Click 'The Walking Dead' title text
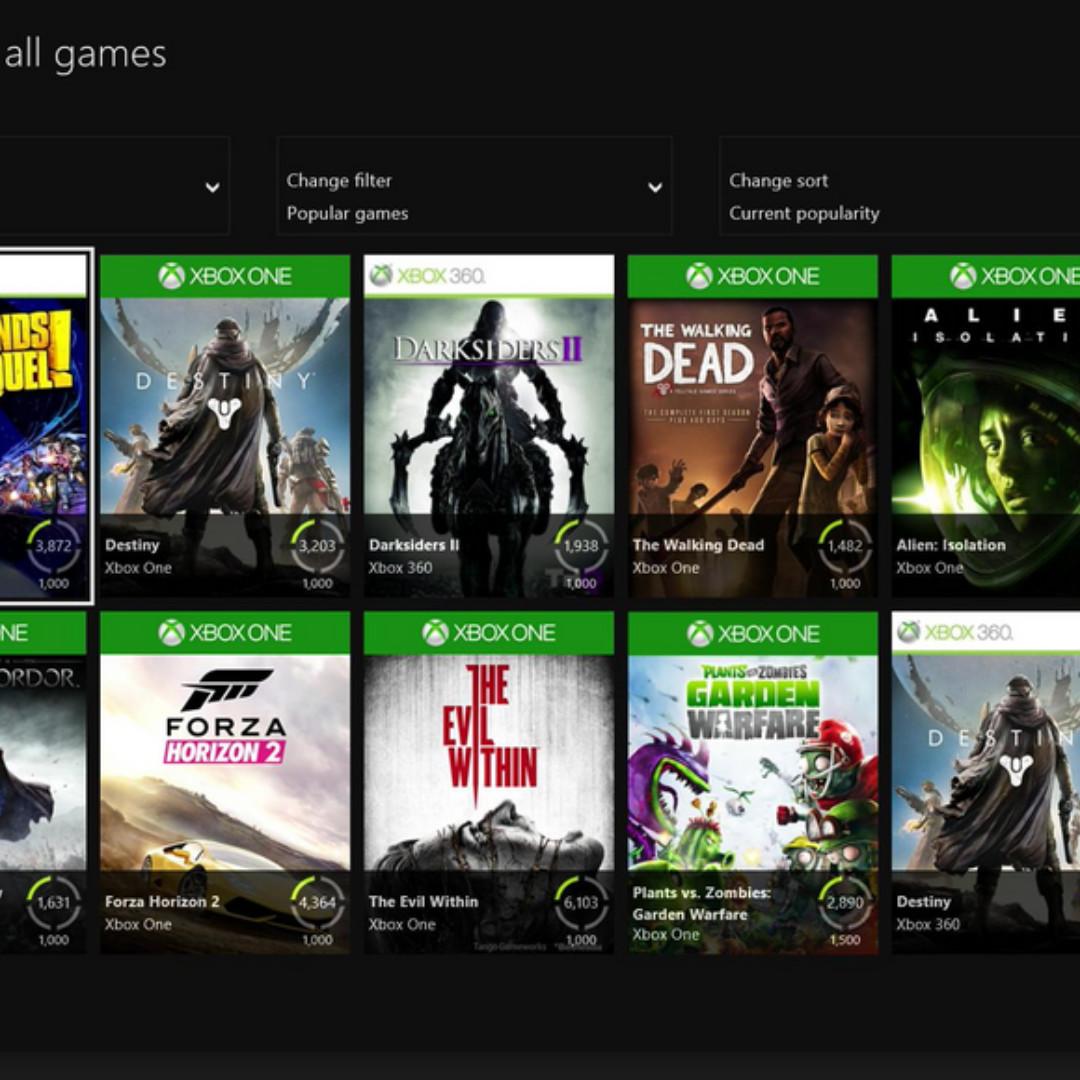This screenshot has width=1080, height=1080. tap(698, 545)
